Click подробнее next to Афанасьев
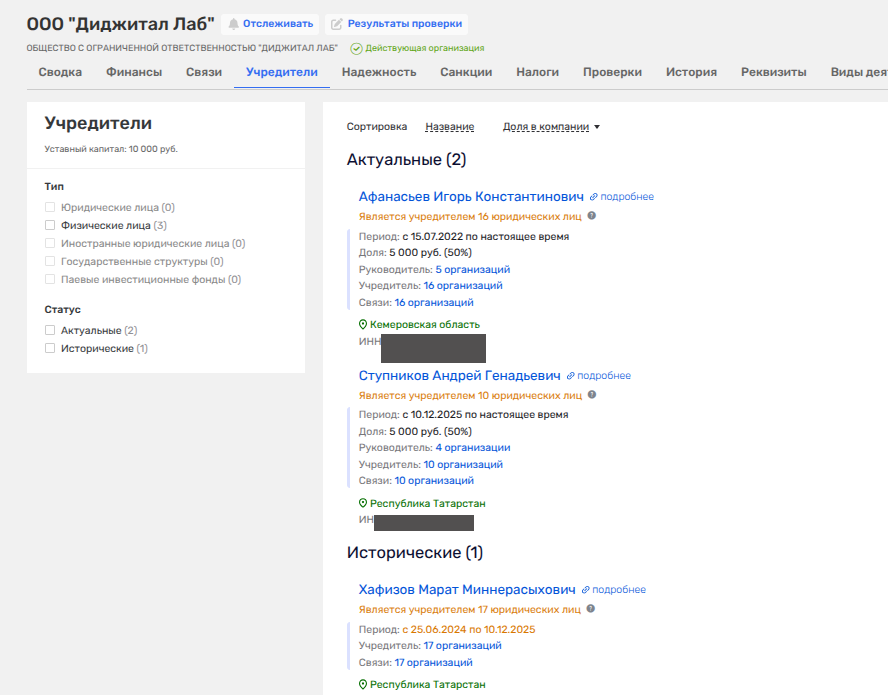The image size is (888, 695). [x=627, y=197]
